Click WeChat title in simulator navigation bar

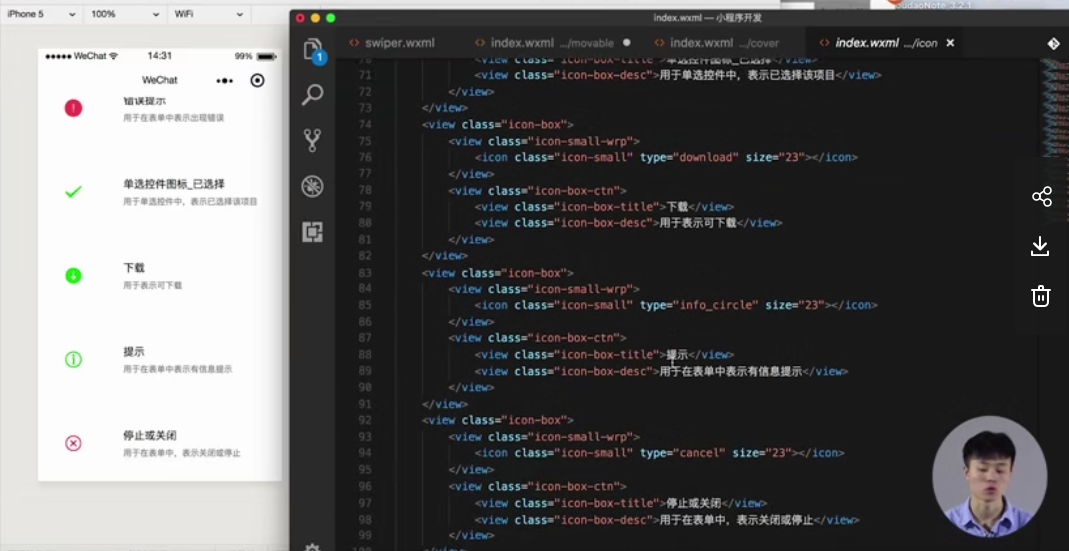coord(160,80)
